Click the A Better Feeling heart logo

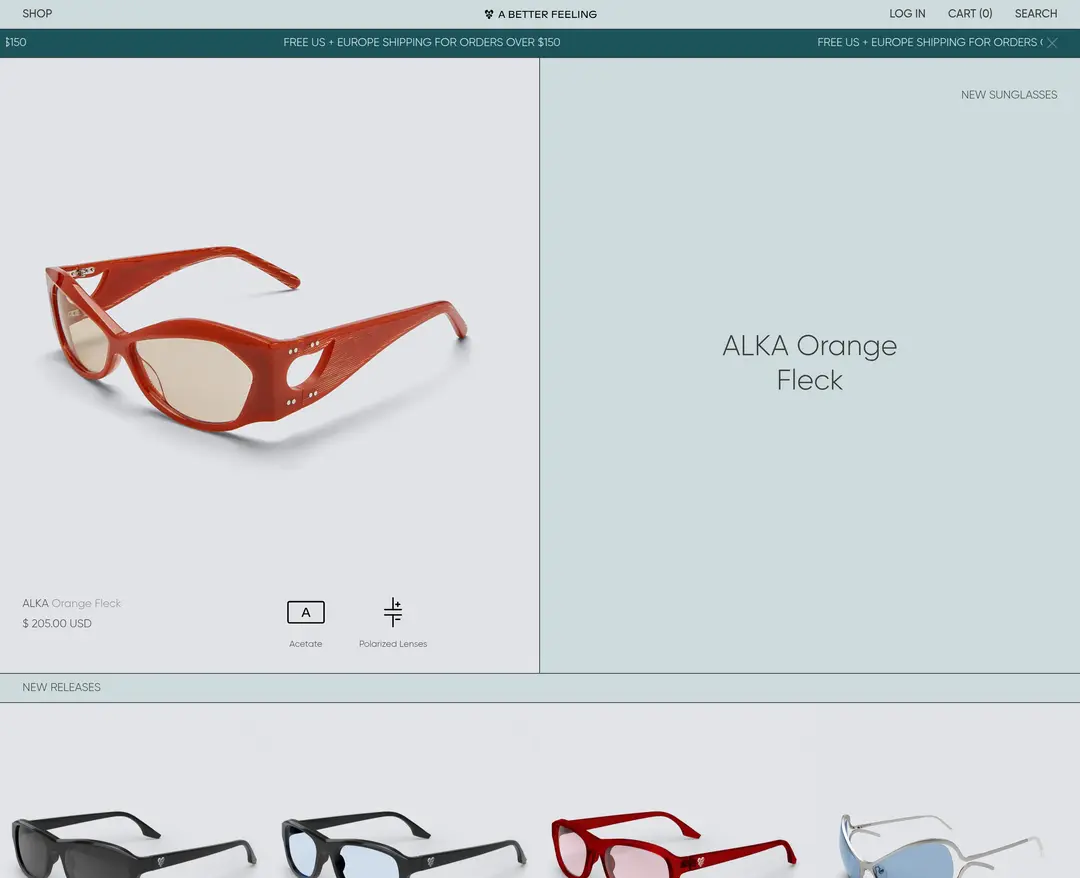(x=488, y=14)
